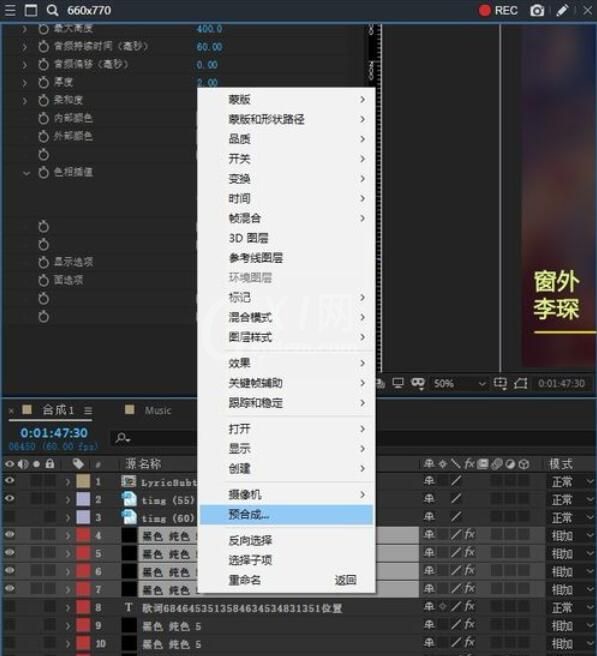This screenshot has width=597, height=656.
Task: Toggle stopwatch for 面选项 property
Action: click(x=44, y=280)
